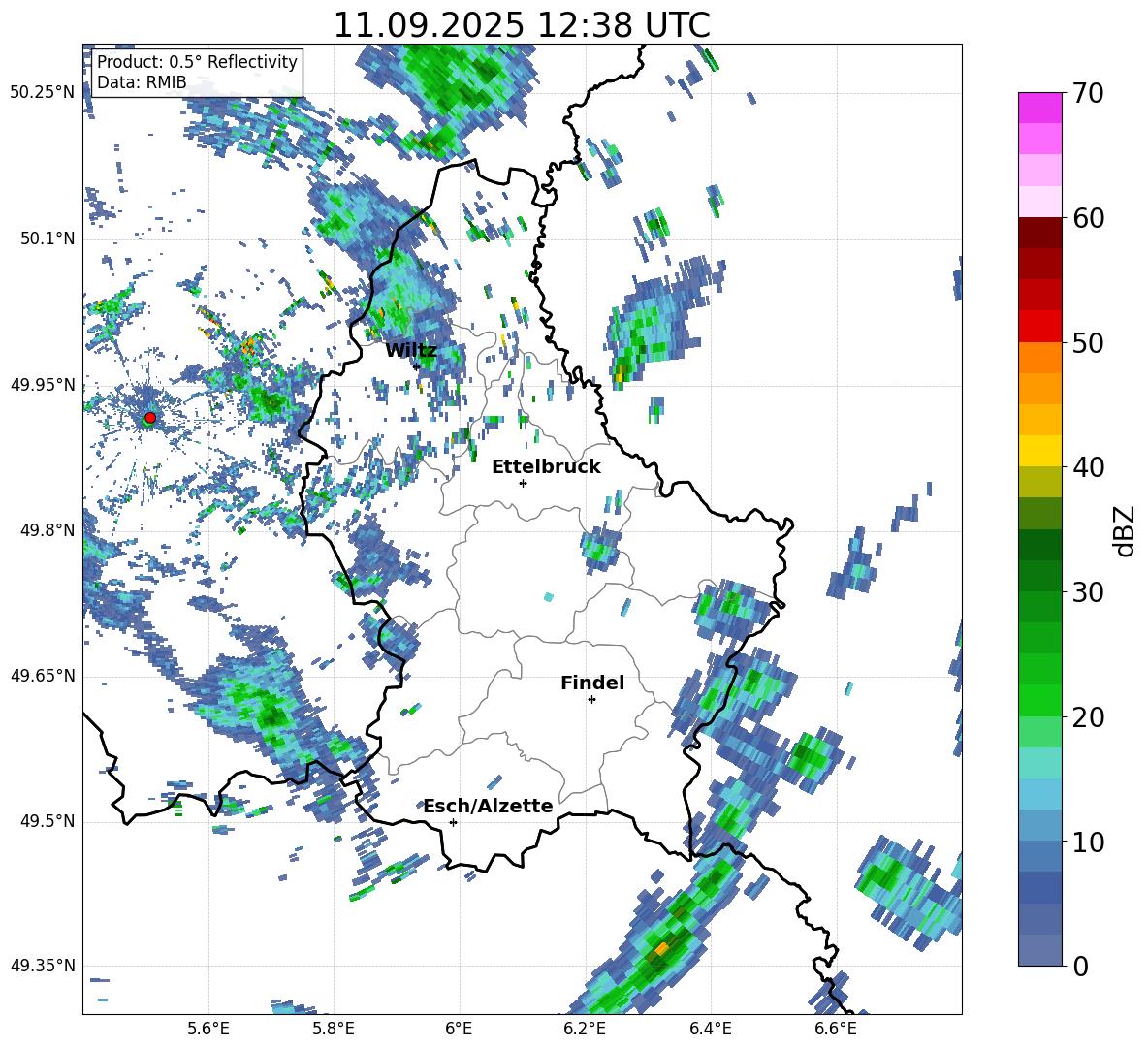Click the Wiltz city label
Viewport: 1148px width, 1048px height.
411,351
